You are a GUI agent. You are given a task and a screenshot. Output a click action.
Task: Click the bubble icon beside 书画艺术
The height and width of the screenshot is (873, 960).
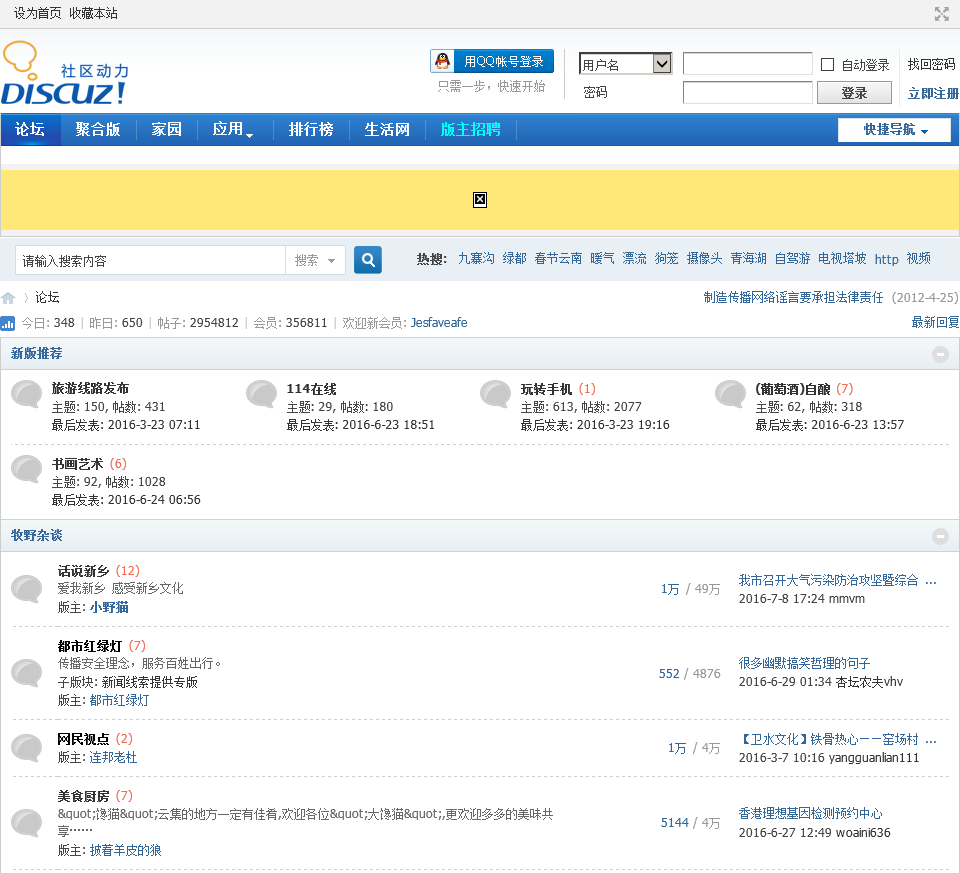point(27,469)
